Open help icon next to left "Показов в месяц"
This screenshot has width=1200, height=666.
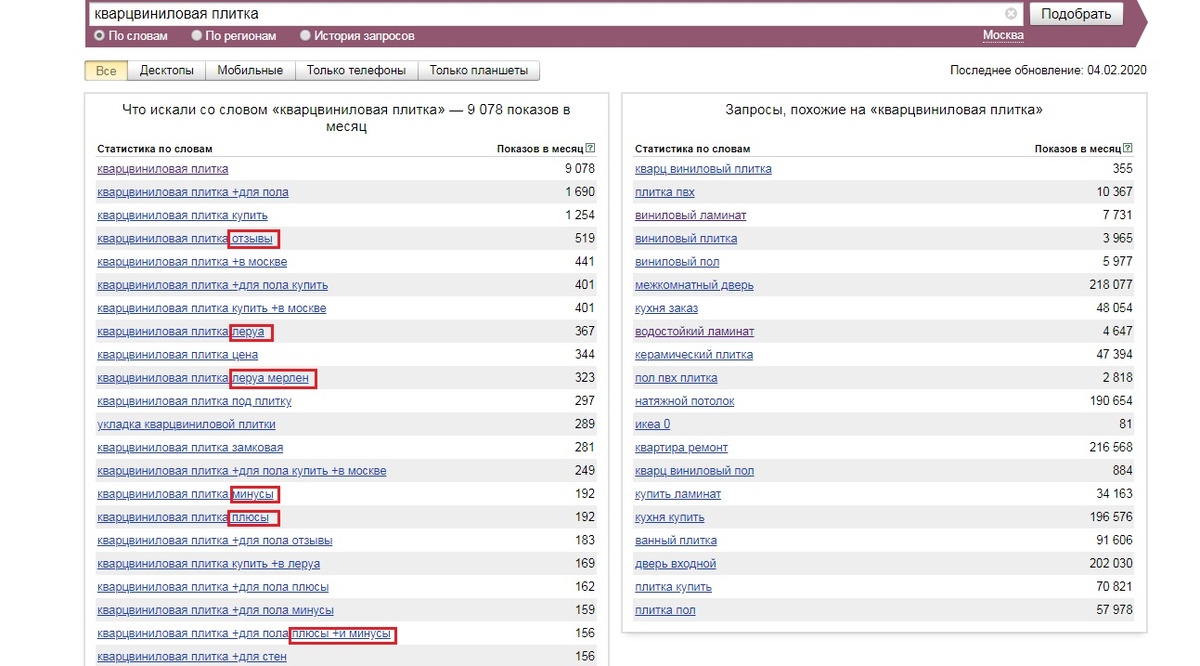(590, 146)
